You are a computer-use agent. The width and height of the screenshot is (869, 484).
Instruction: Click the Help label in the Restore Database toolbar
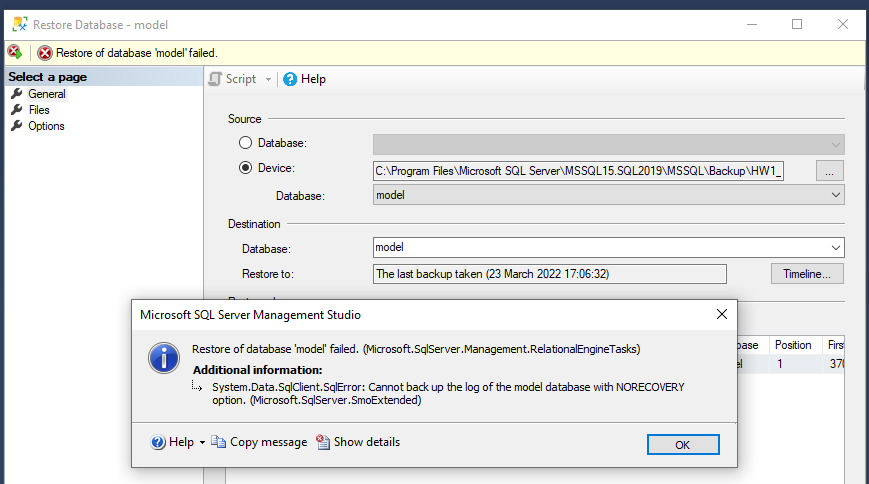point(313,79)
